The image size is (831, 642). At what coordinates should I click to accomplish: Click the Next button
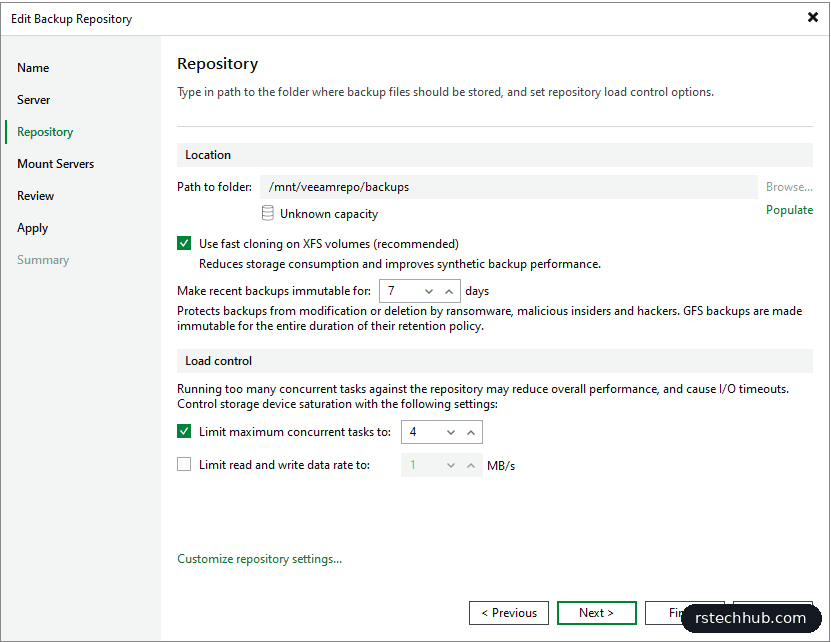pos(597,613)
